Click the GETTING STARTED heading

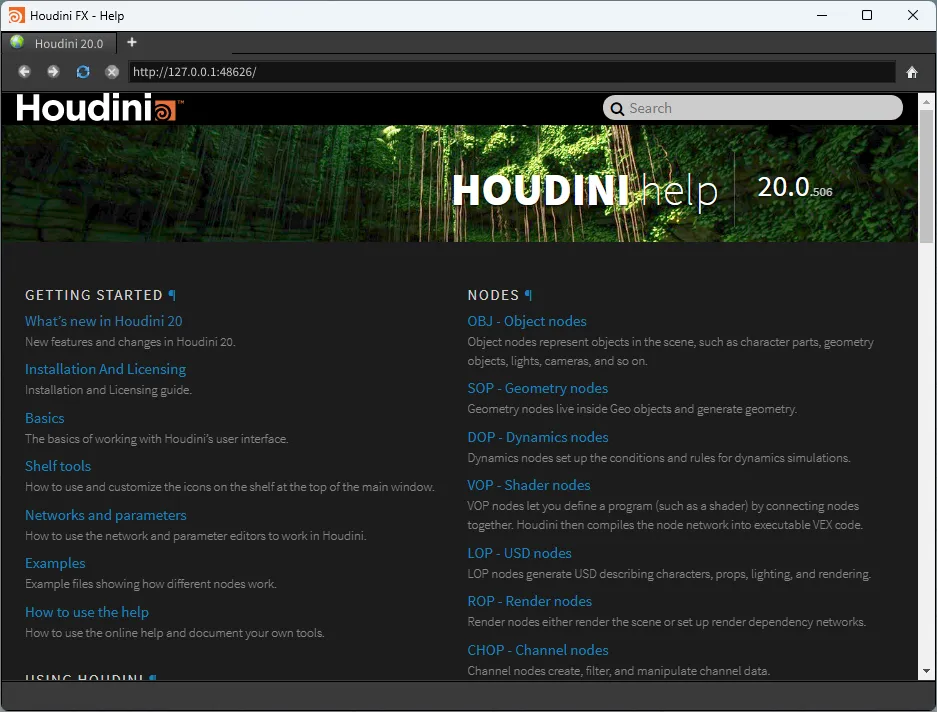coord(94,295)
